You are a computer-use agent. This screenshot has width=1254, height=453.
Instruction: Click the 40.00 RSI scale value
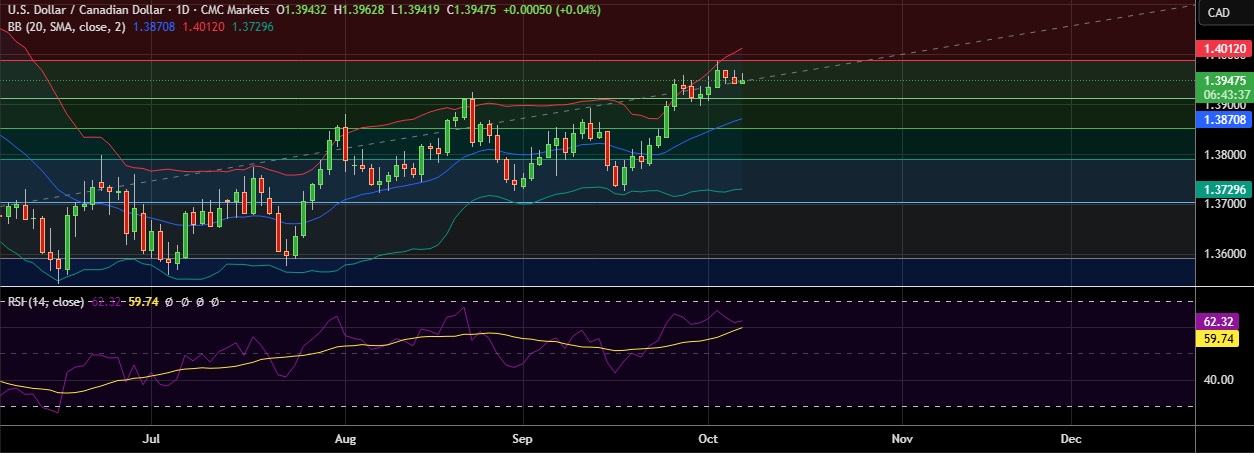[x=1218, y=380]
